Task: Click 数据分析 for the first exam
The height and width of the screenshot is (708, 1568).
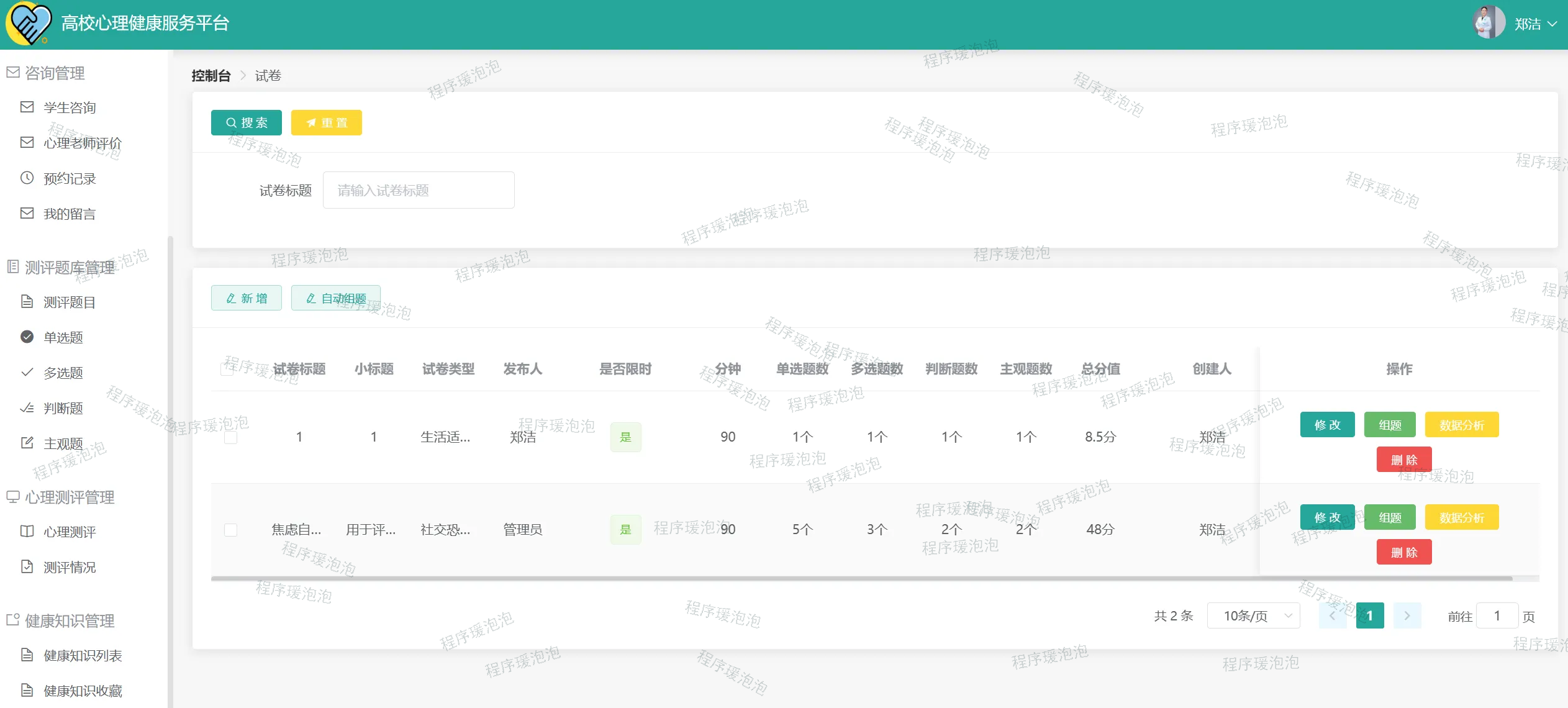Action: 1461,425
